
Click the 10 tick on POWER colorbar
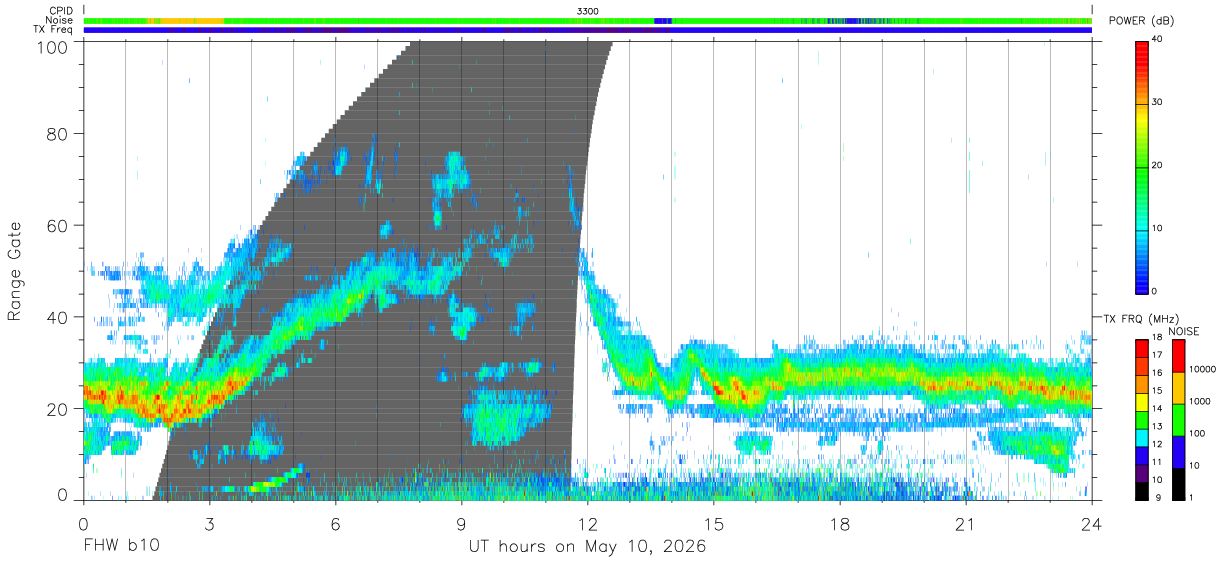click(1158, 229)
